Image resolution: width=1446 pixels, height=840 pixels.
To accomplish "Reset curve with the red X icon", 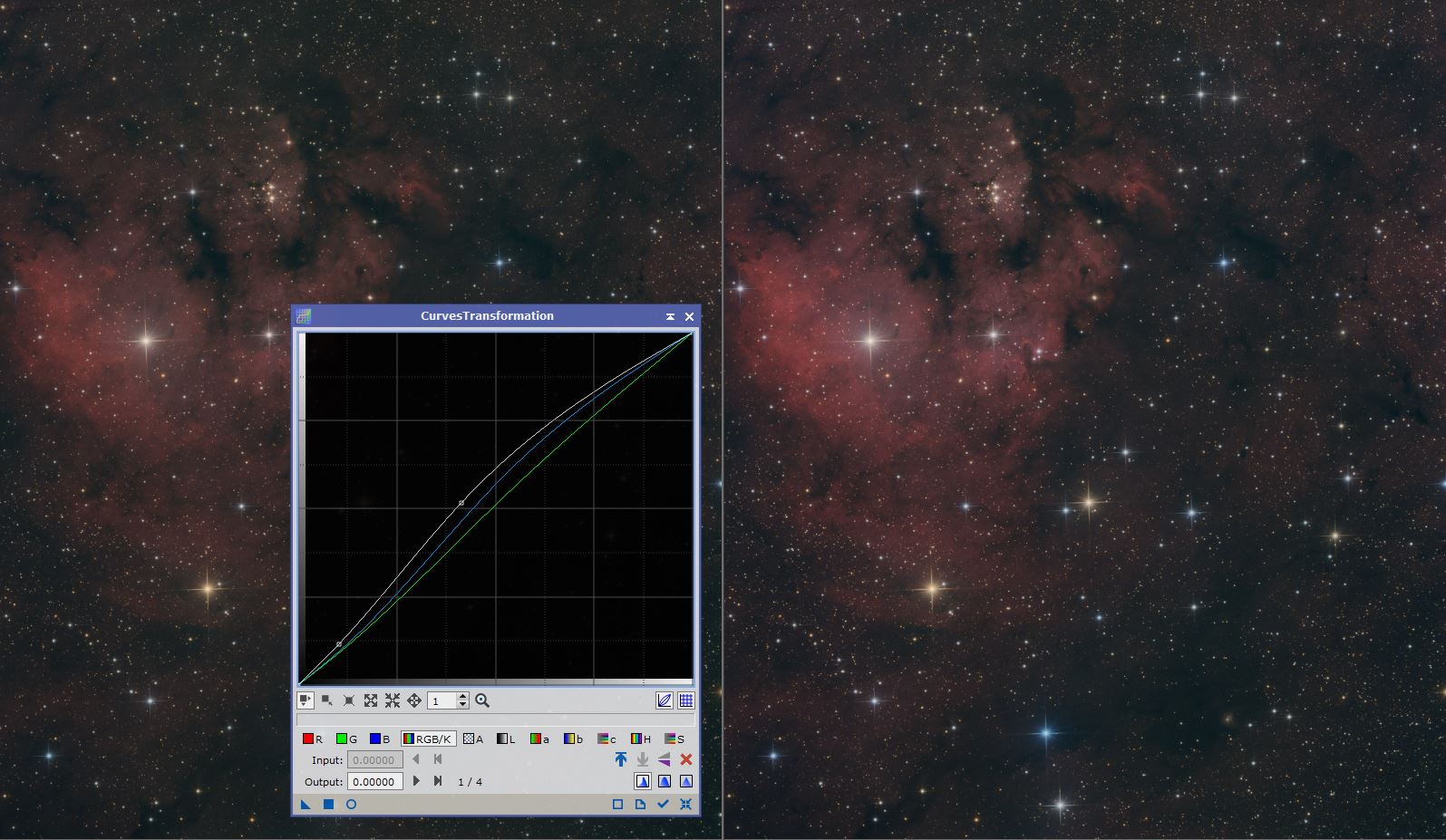I will click(686, 759).
